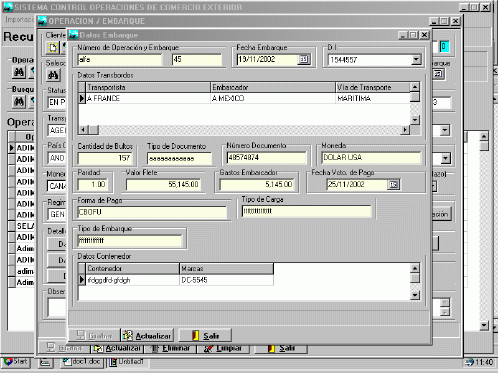Image resolution: width=498 pixels, height=373 pixels.
Task: Expand lower right combo arrow in Operacion window
Action: [x=446, y=159]
